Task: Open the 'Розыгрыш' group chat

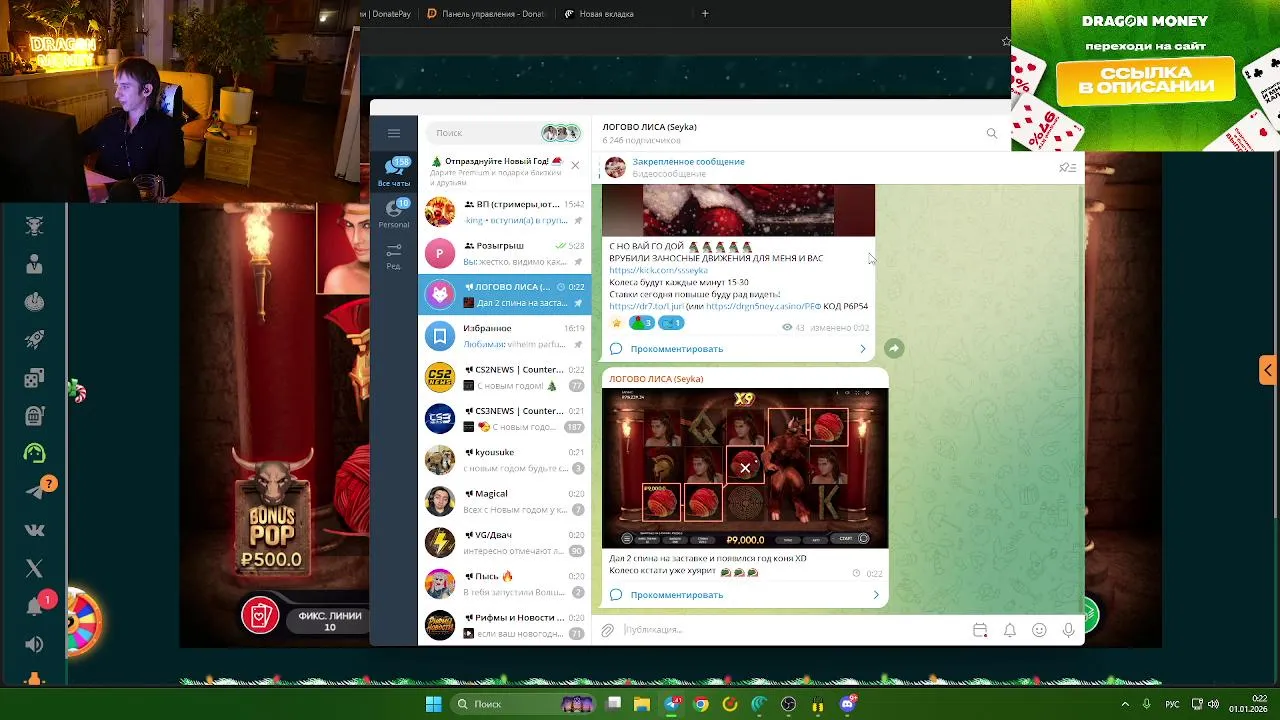Action: click(505, 253)
